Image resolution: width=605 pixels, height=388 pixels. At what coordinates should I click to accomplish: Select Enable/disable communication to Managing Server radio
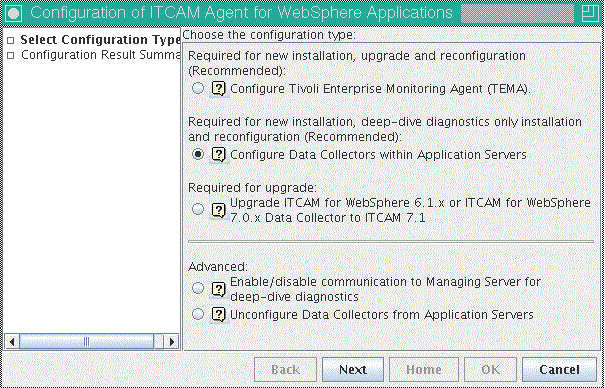point(198,288)
